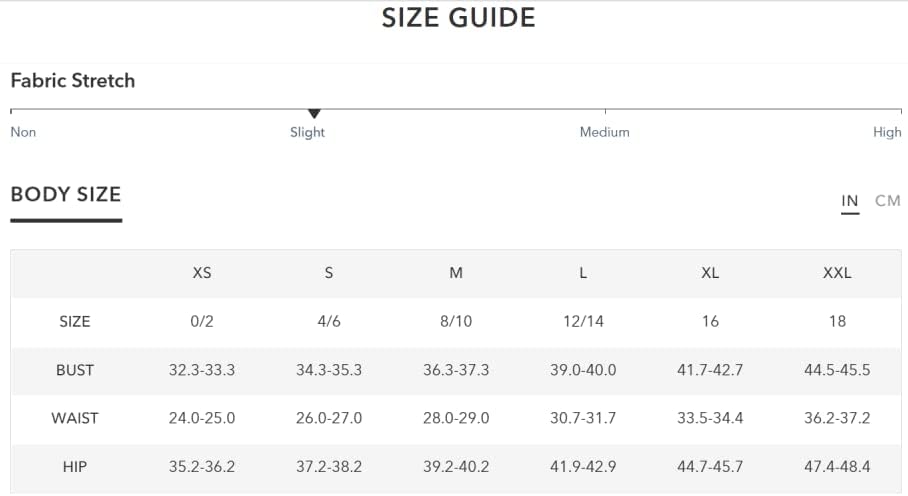Click the High stretch label

coord(887,133)
